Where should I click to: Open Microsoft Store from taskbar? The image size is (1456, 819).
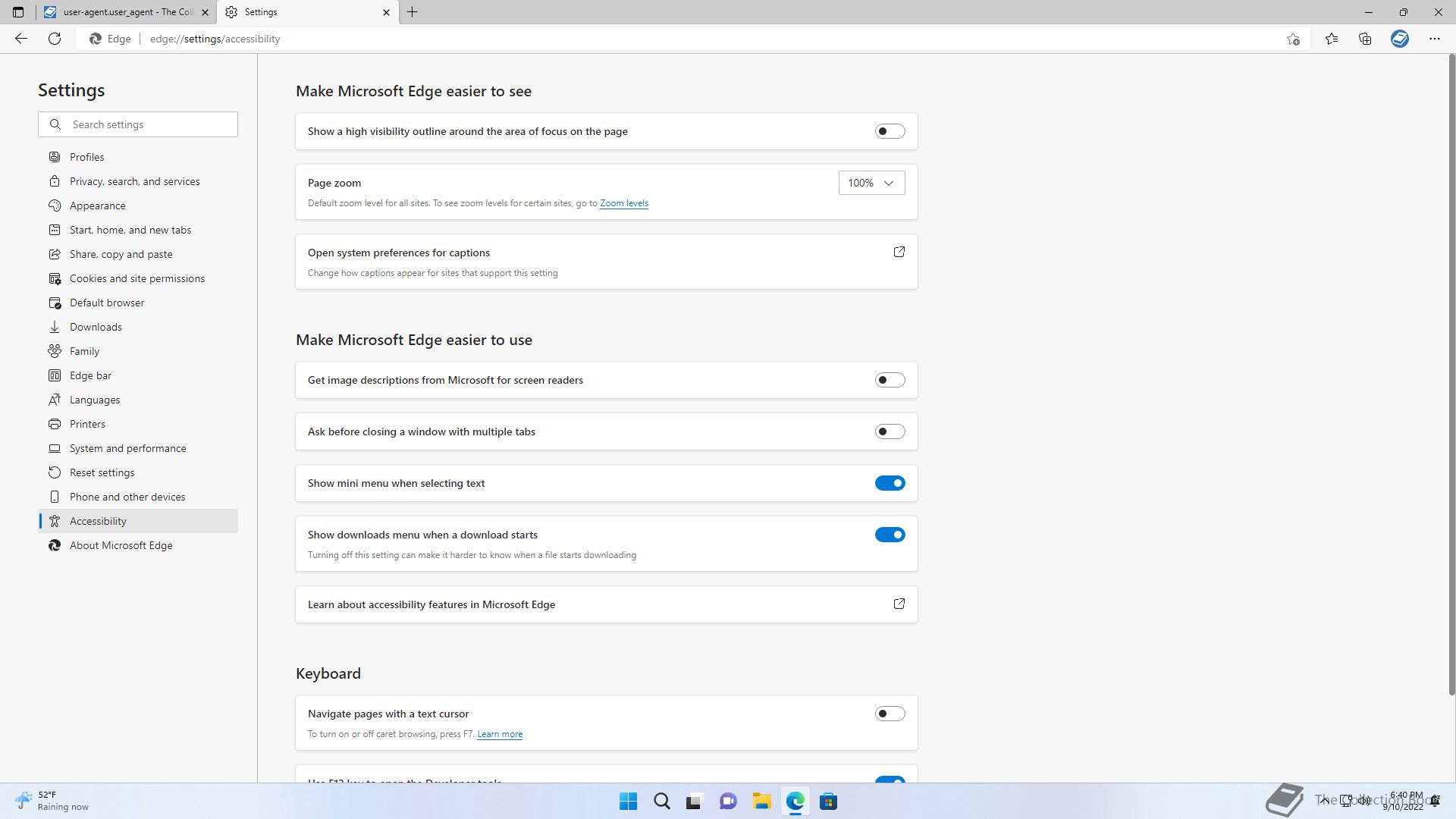click(x=828, y=802)
